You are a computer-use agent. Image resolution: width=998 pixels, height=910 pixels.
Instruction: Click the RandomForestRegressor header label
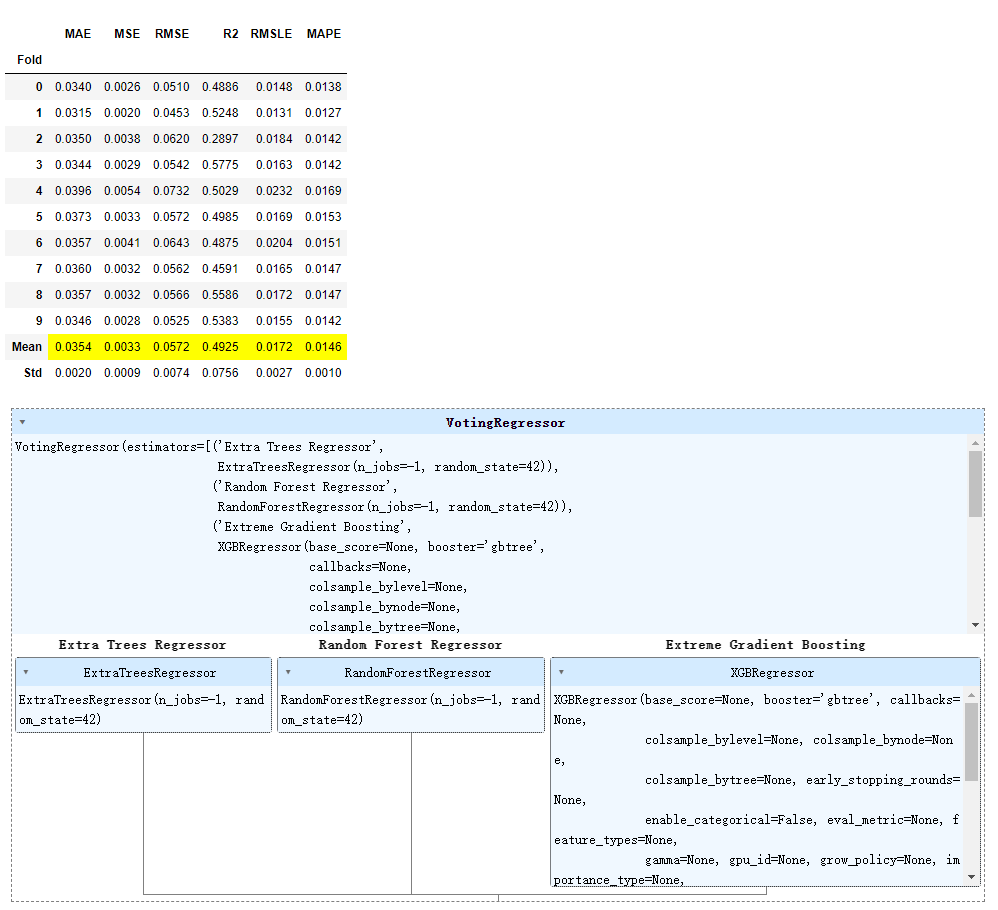pyautogui.click(x=418, y=673)
